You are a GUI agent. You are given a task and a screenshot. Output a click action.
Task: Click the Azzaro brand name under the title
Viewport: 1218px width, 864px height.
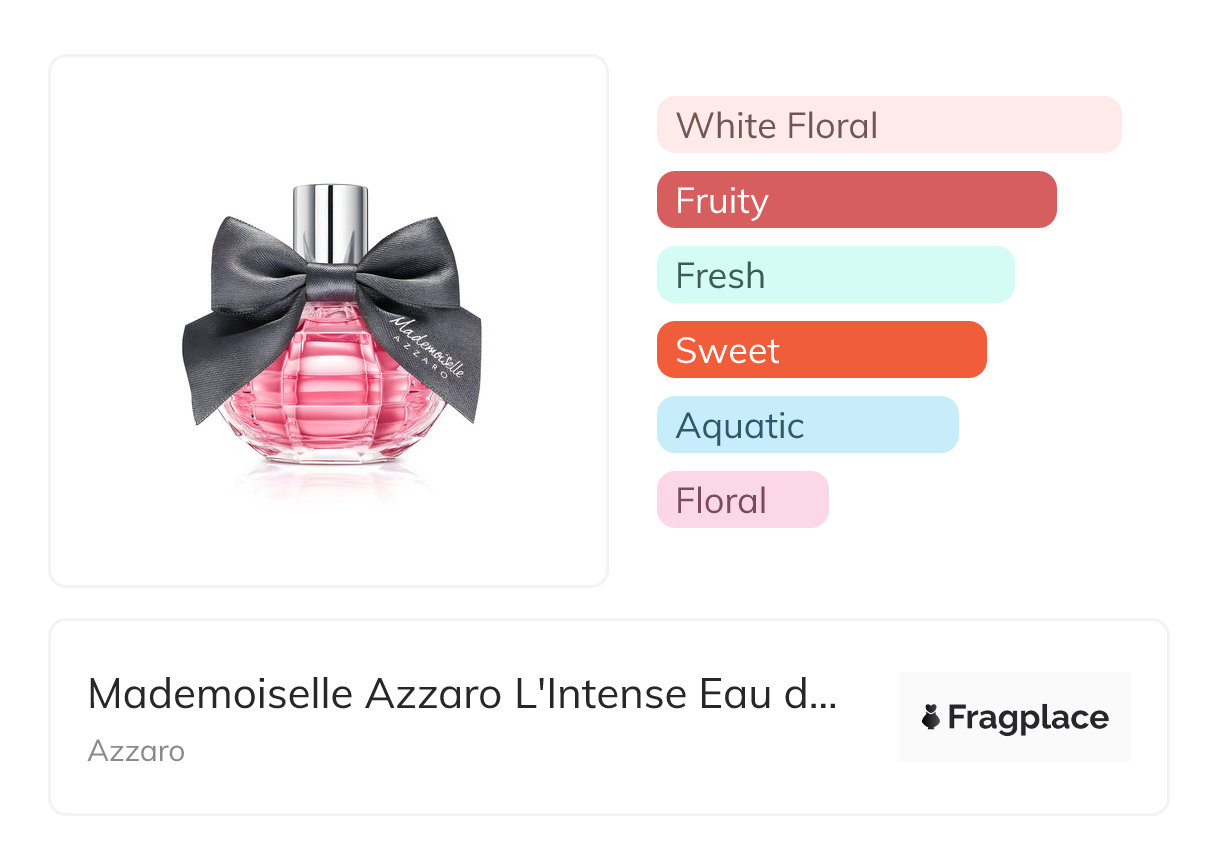[x=136, y=751]
